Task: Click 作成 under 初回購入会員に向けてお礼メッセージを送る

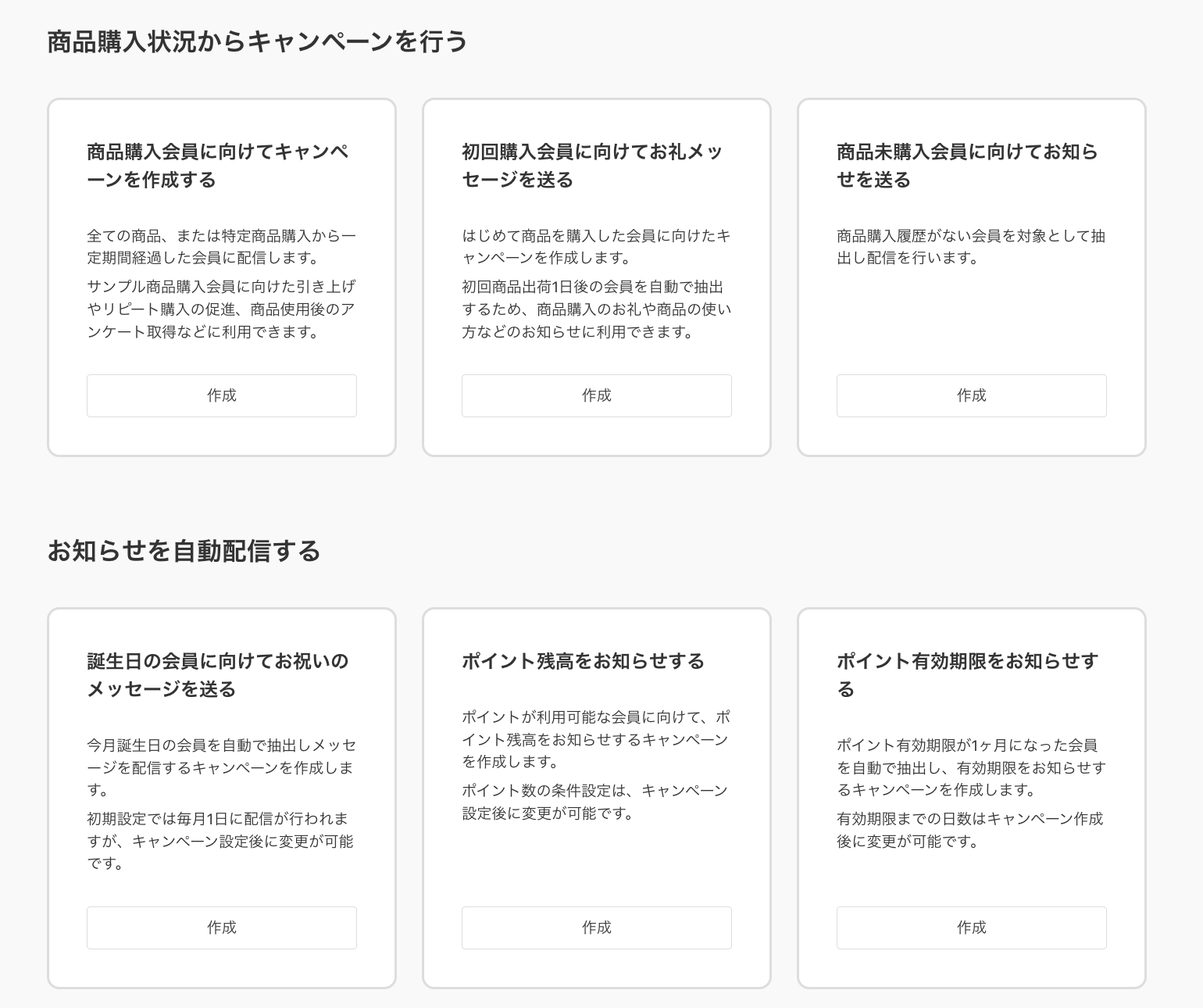Action: pos(596,395)
